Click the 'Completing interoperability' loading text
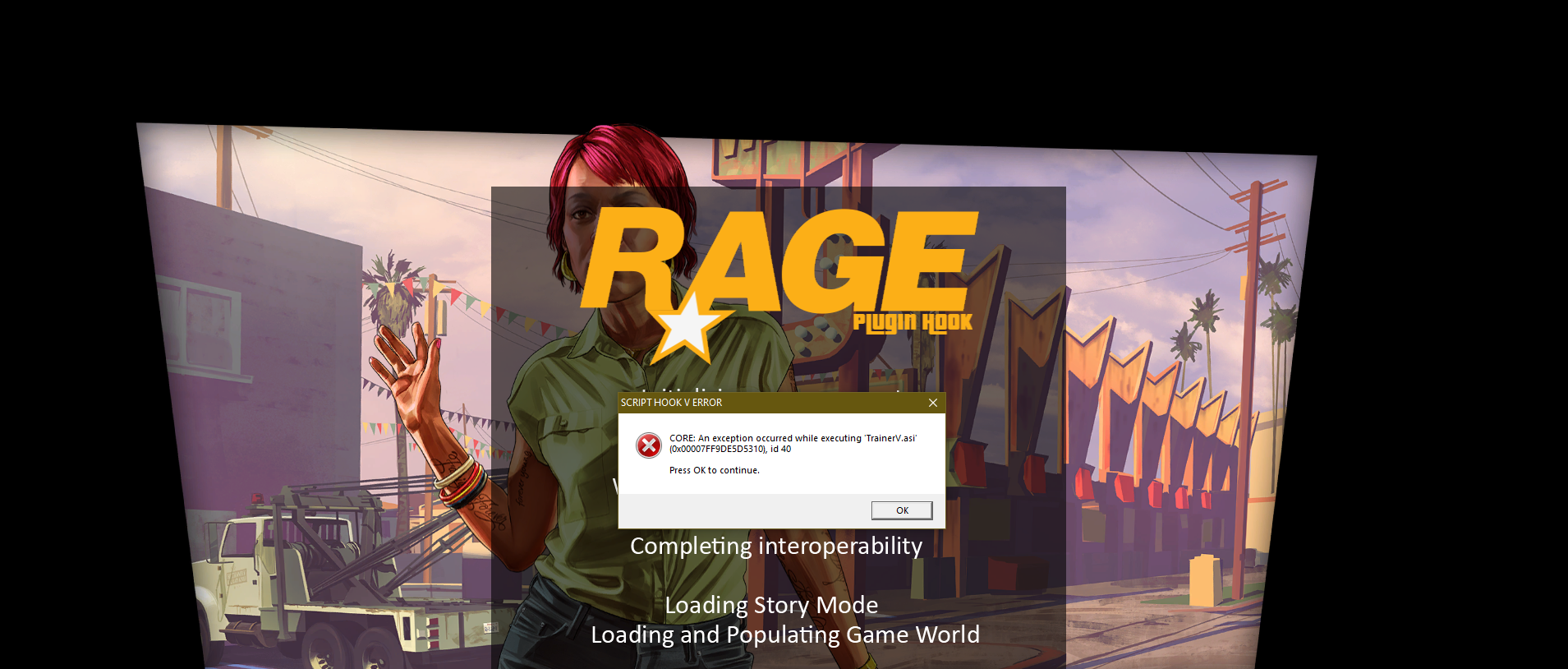Viewport: 1568px width, 669px height. coord(776,546)
